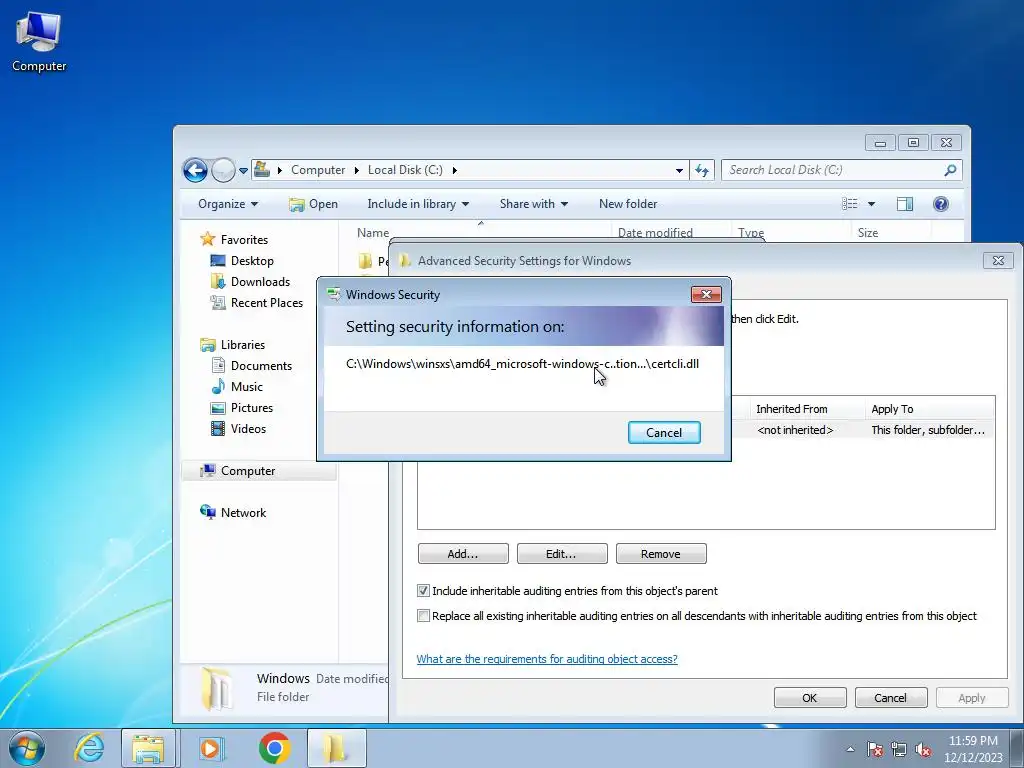Open the Share with menu
The image size is (1024, 768).
tap(534, 204)
